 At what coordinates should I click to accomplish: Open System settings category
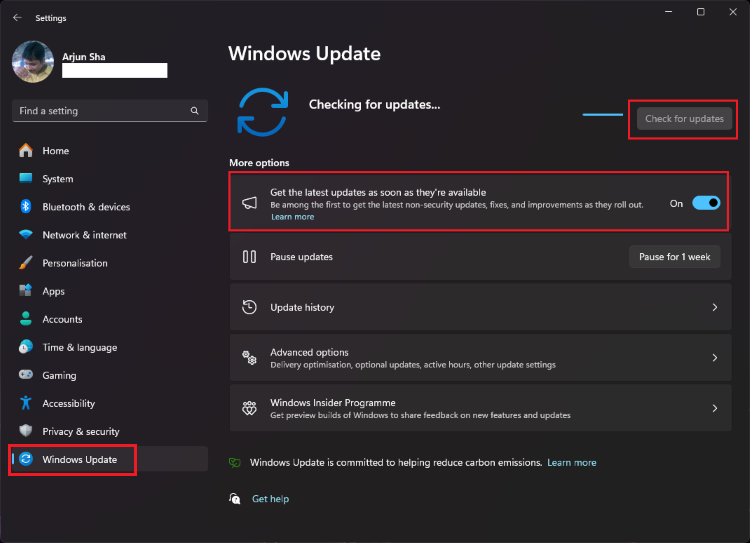110,178
